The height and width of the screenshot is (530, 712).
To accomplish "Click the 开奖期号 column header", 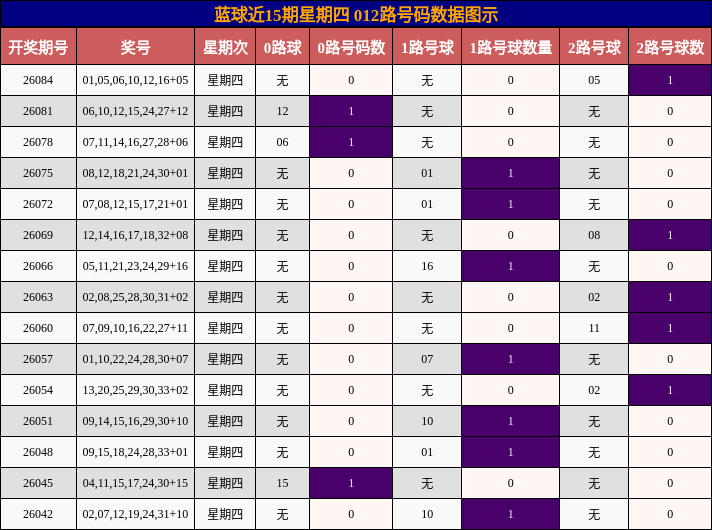I will [39, 47].
